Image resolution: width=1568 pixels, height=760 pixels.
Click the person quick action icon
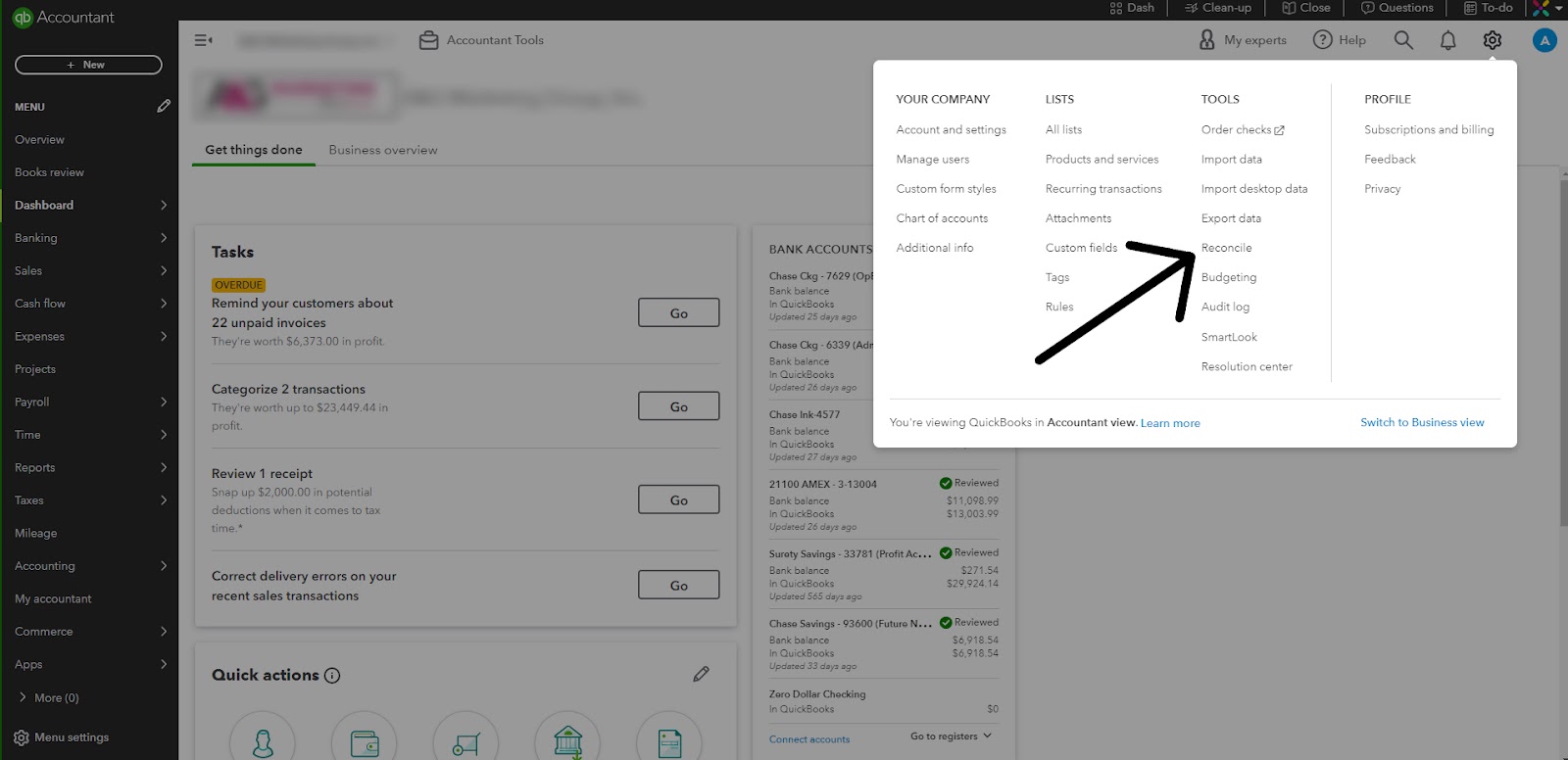[263, 742]
